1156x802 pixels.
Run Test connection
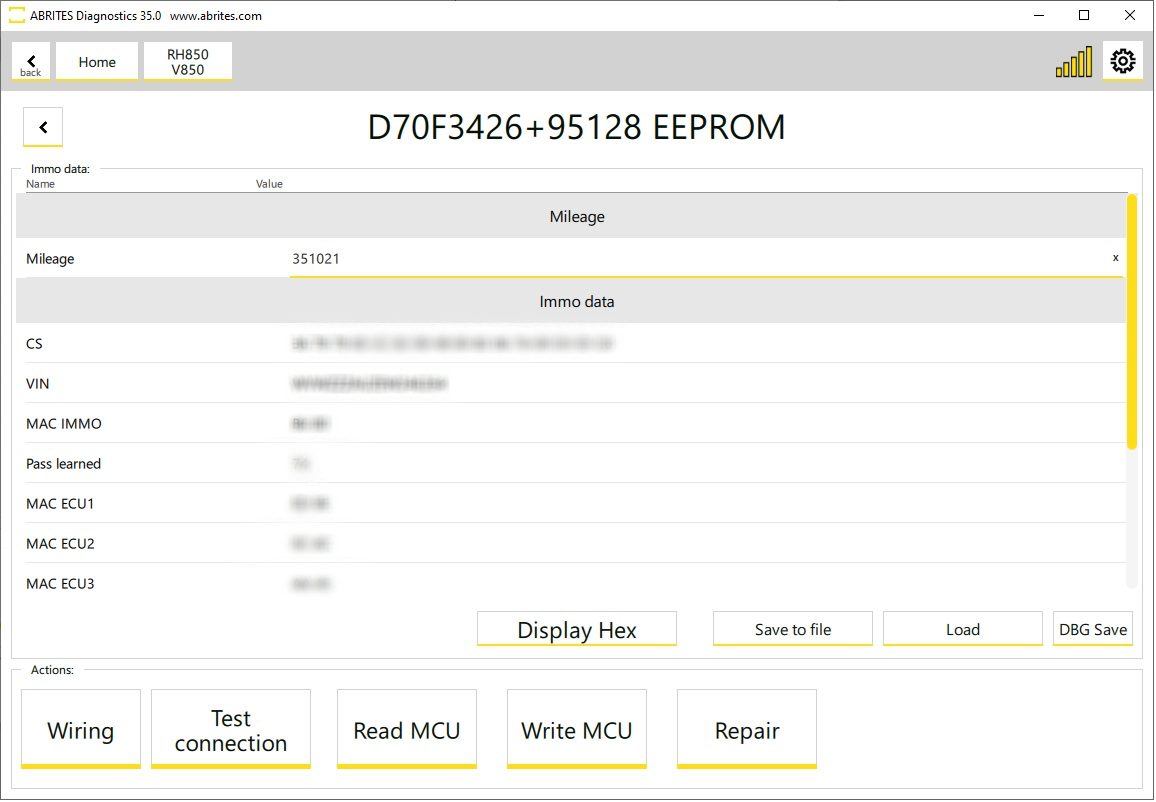tap(231, 729)
